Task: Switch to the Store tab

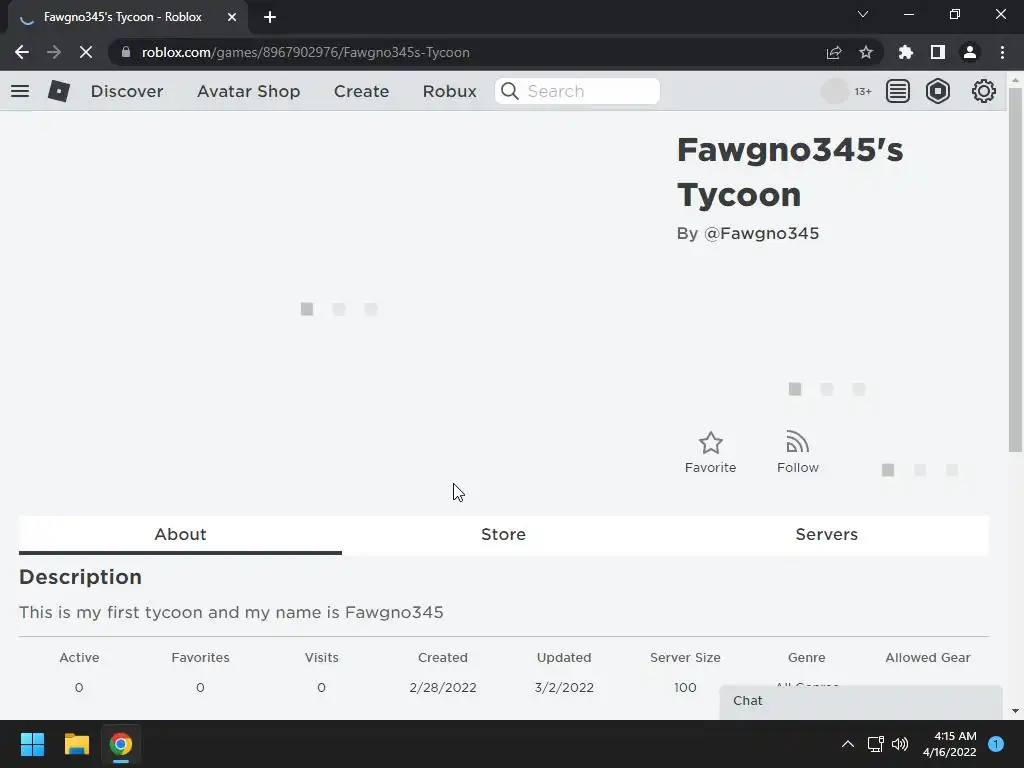Action: coord(504,534)
